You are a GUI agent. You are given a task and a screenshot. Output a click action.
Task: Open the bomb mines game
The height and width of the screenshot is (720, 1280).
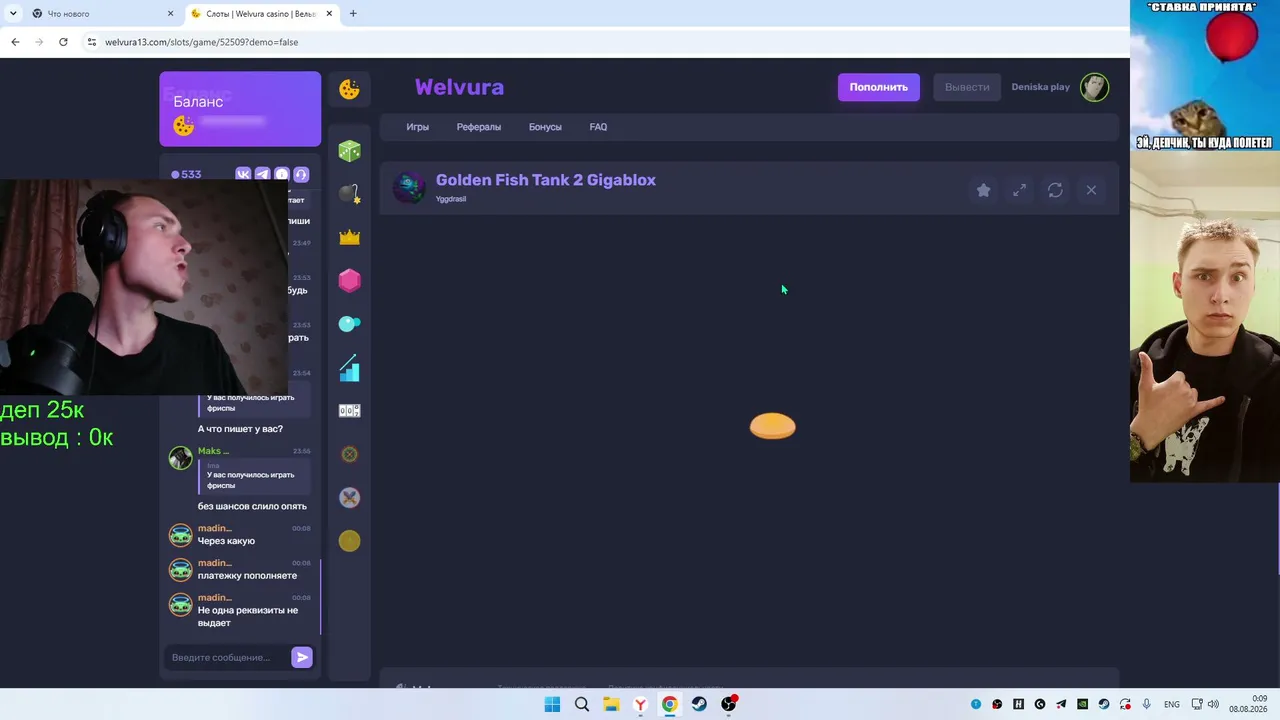349,194
